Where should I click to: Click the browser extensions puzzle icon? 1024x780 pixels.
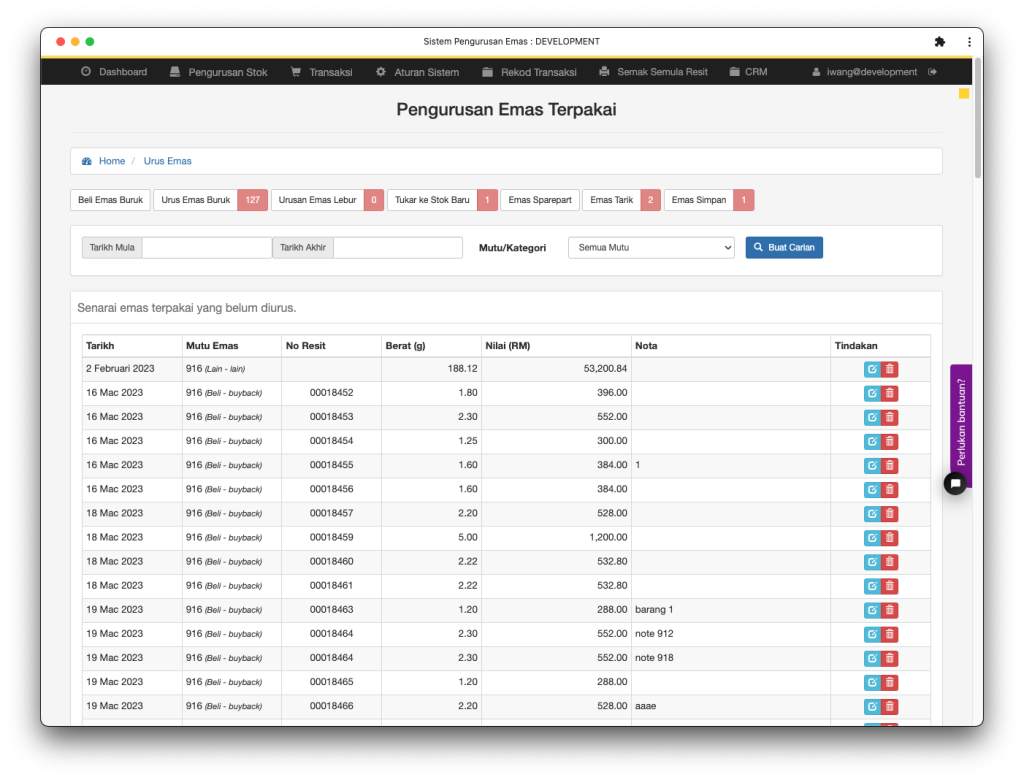coord(939,42)
